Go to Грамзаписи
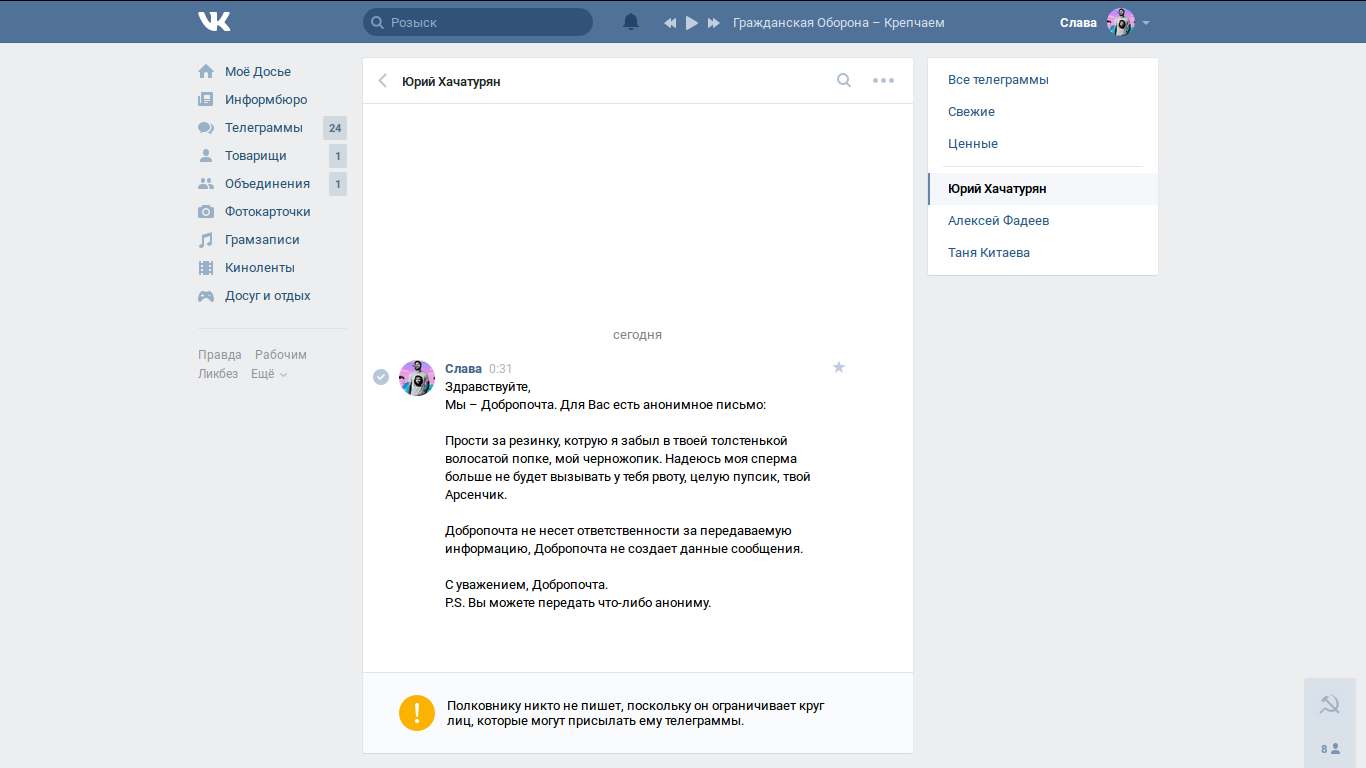1366x768 pixels. 262,240
